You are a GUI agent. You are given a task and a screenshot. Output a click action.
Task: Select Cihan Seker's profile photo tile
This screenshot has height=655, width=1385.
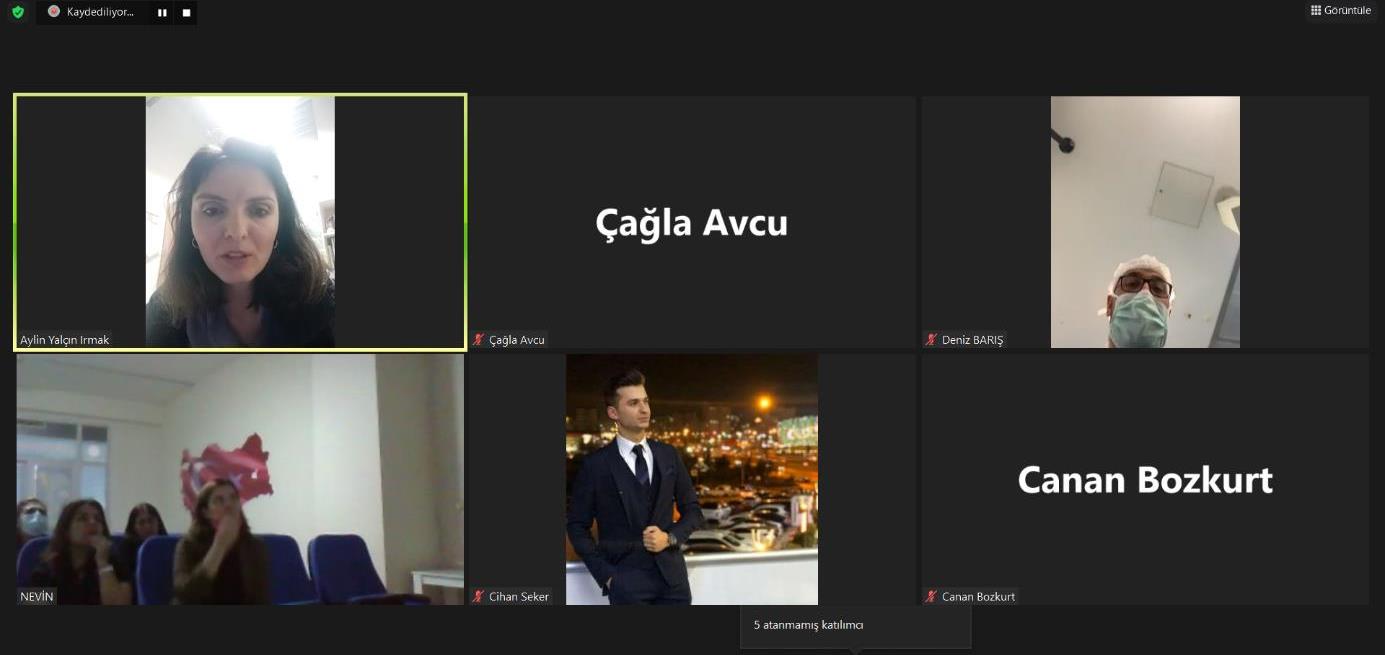[x=692, y=479]
